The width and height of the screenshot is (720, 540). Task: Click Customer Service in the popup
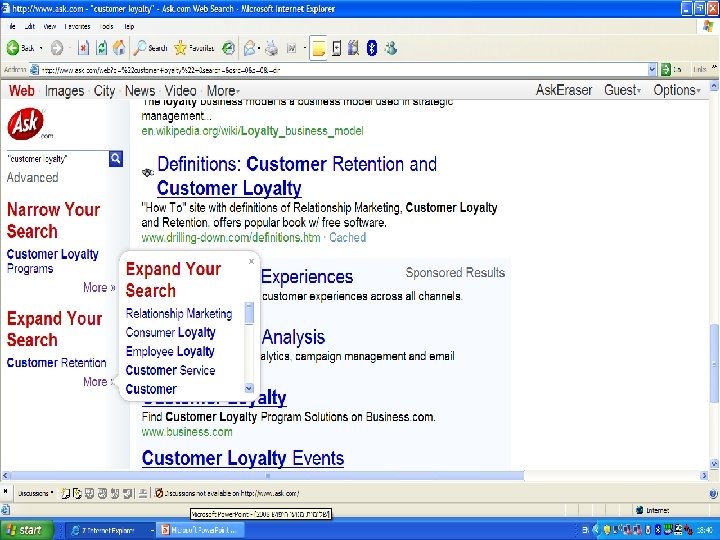point(170,370)
